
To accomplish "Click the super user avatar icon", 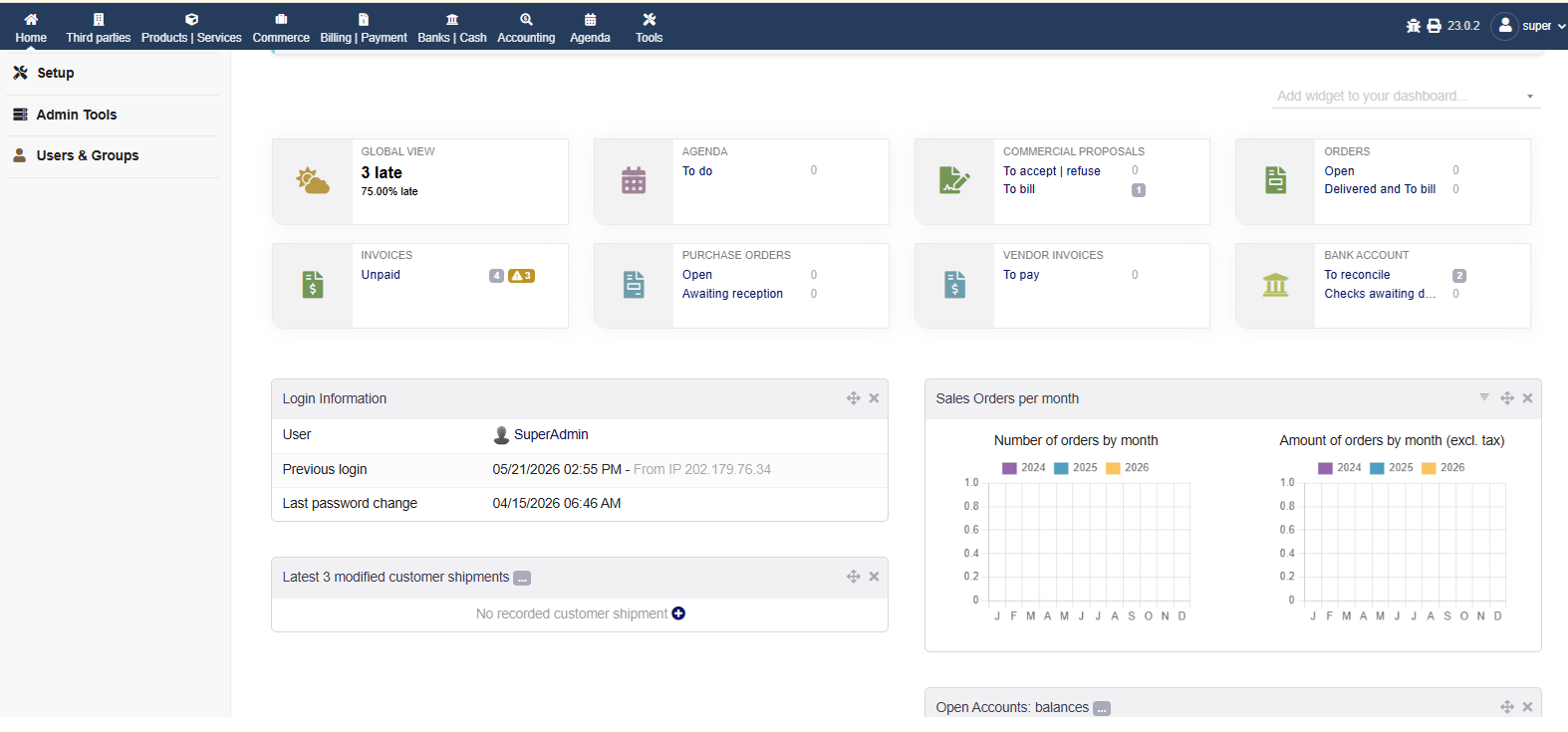I will [1505, 26].
